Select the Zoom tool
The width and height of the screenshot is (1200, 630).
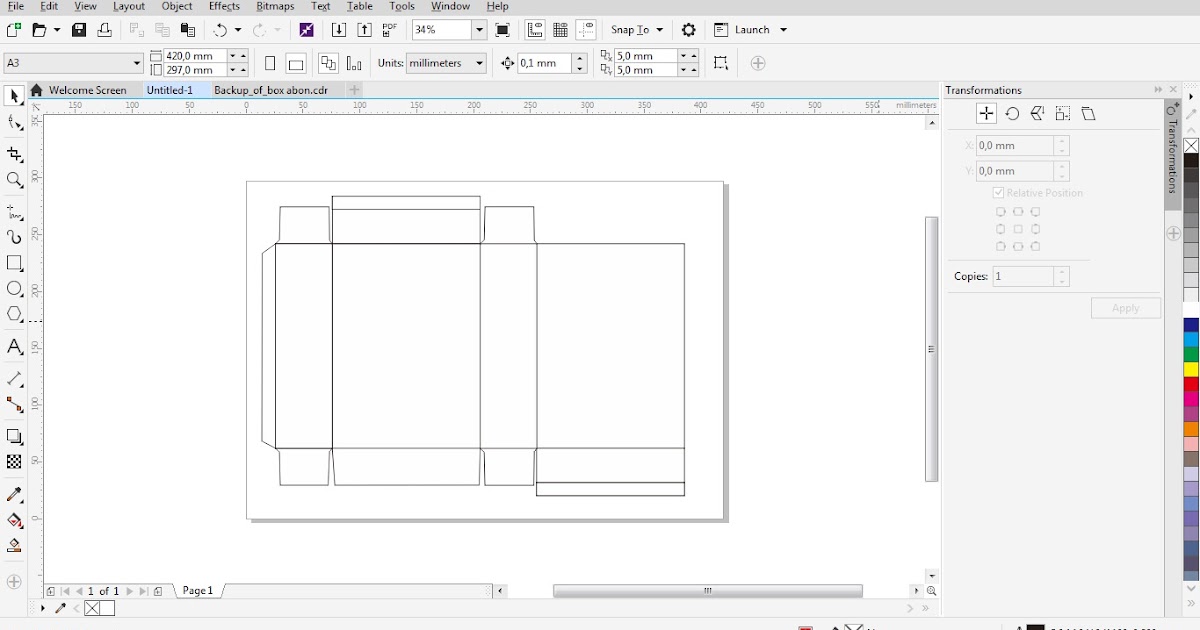13,181
